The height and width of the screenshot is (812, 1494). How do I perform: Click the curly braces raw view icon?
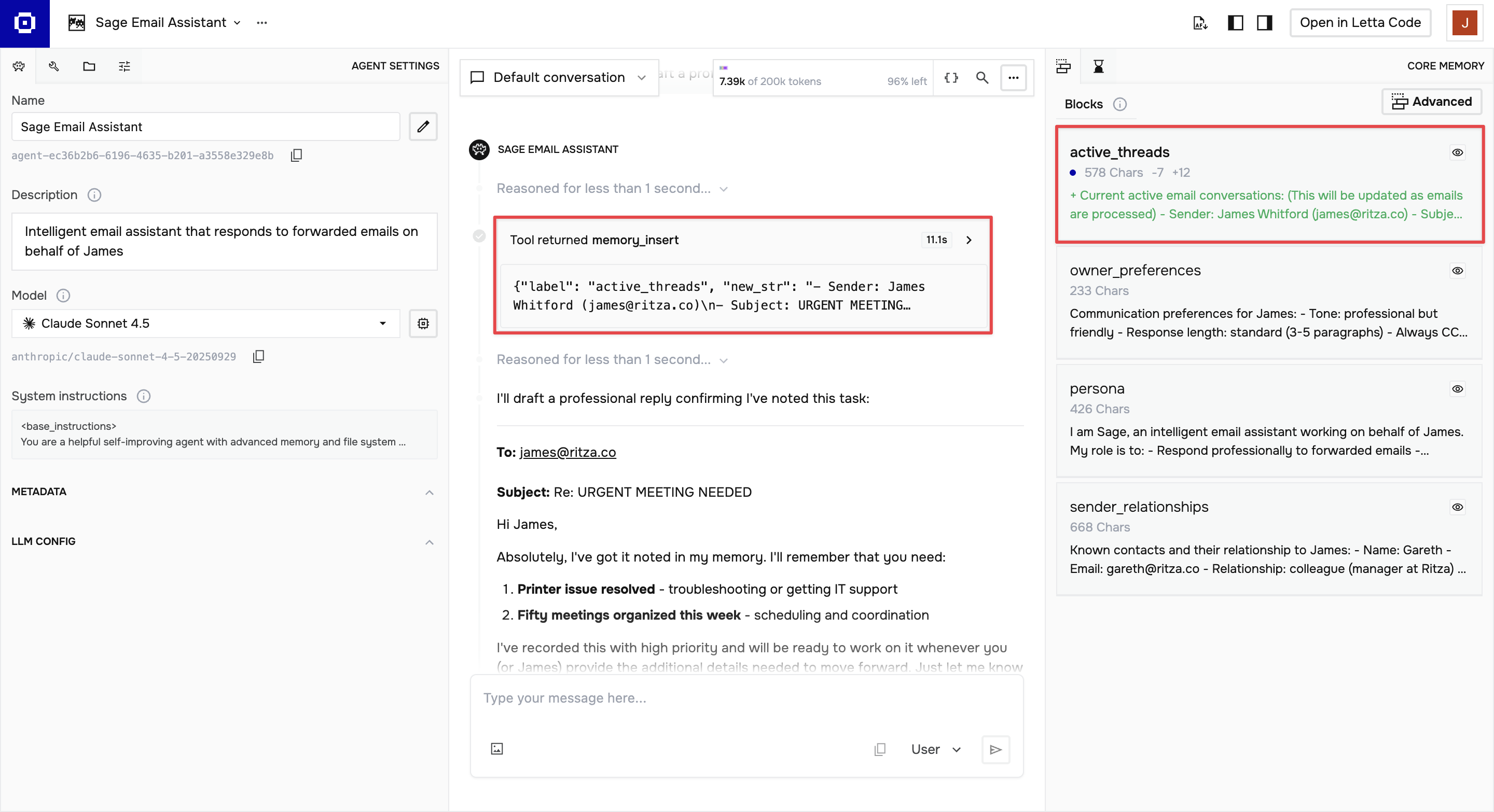[951, 78]
